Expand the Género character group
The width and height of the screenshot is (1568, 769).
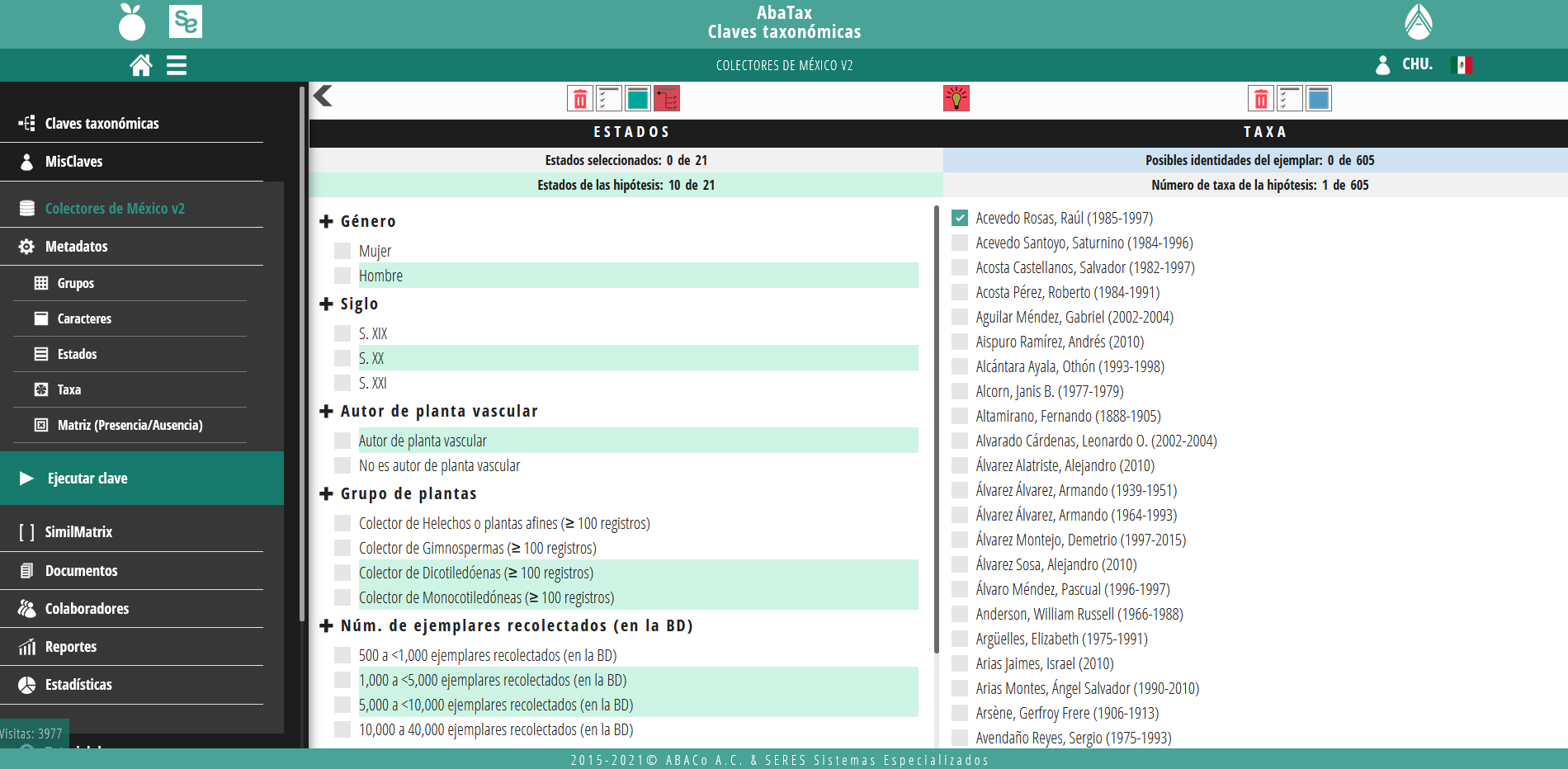tap(327, 221)
